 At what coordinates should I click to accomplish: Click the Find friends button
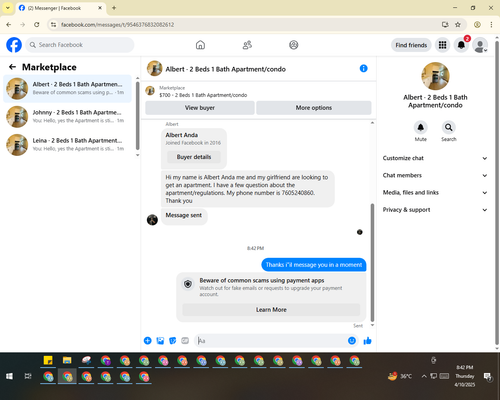coord(411,45)
